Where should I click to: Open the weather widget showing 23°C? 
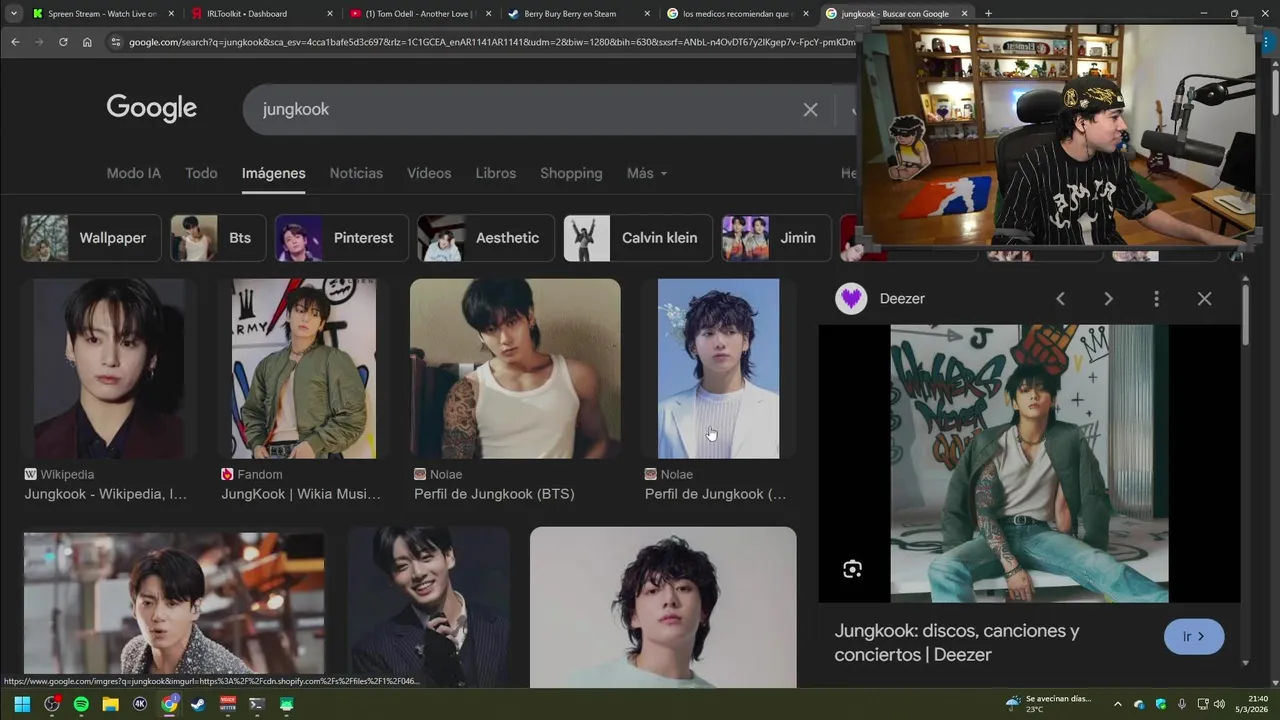[1048, 704]
